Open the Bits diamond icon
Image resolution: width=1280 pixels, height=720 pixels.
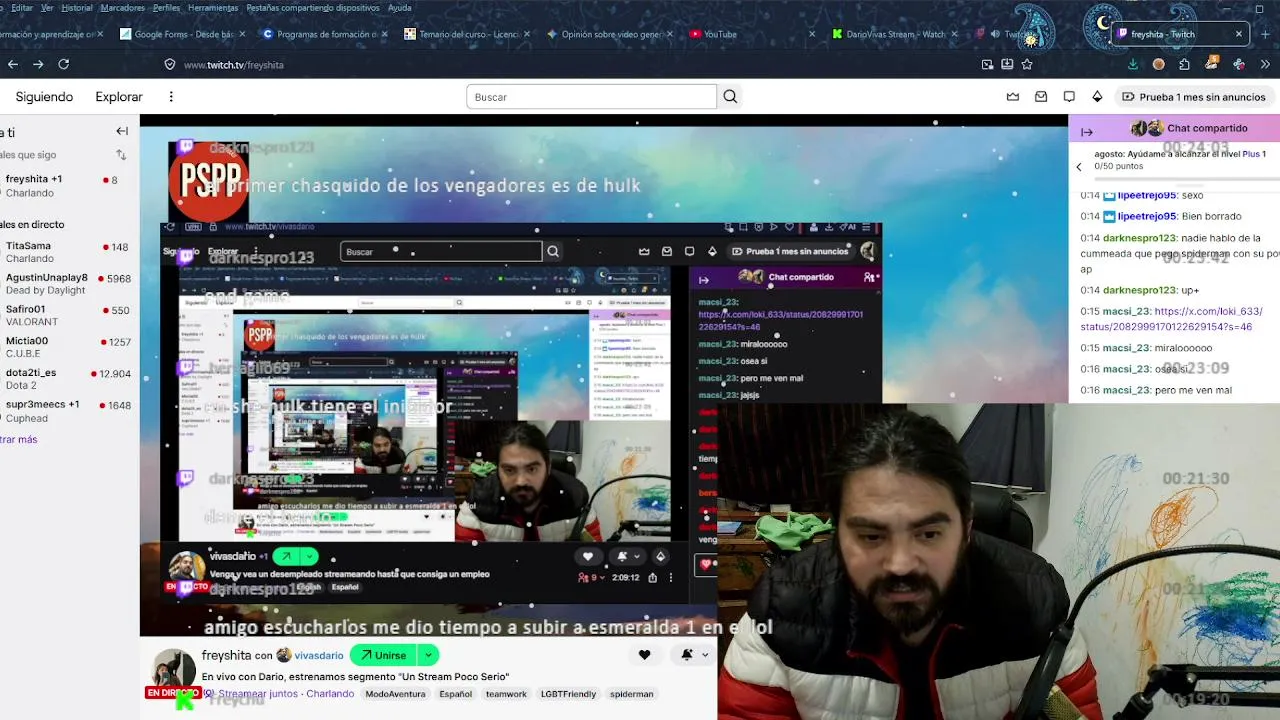click(x=1097, y=97)
